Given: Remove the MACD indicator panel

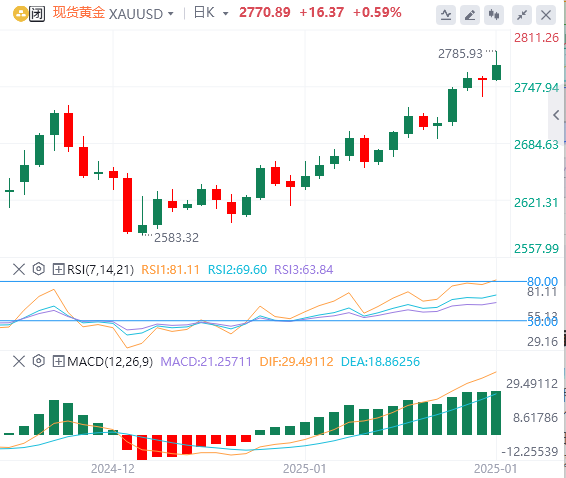Looking at the screenshot, I should coord(19,361).
